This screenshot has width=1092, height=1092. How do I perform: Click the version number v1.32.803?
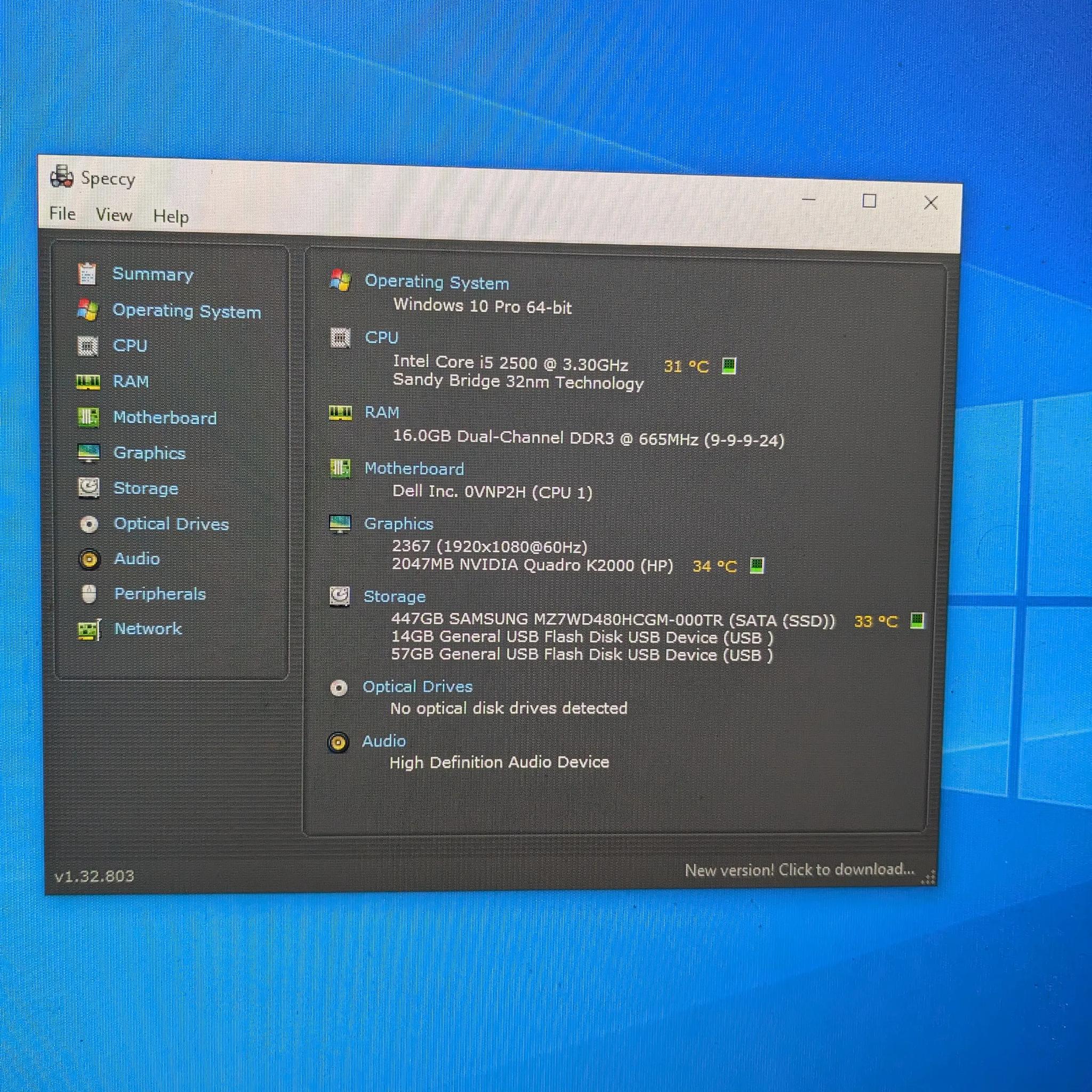point(94,877)
